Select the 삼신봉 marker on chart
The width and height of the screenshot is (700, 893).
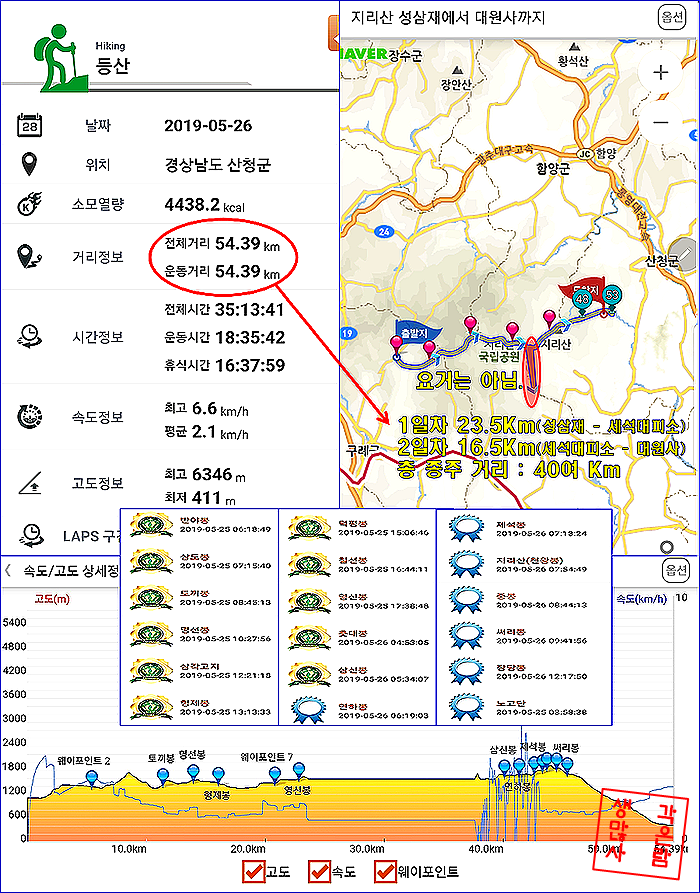(x=504, y=767)
